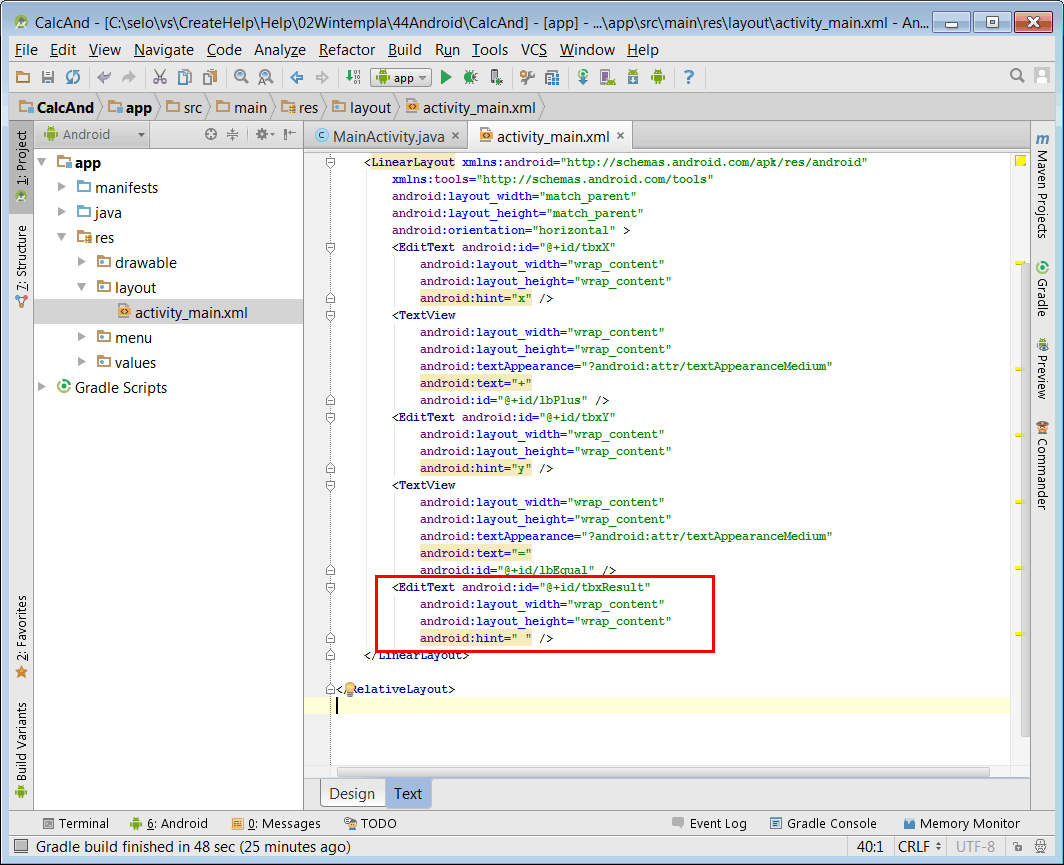
Task: Navigate forward with the right arrow
Action: pos(322,77)
